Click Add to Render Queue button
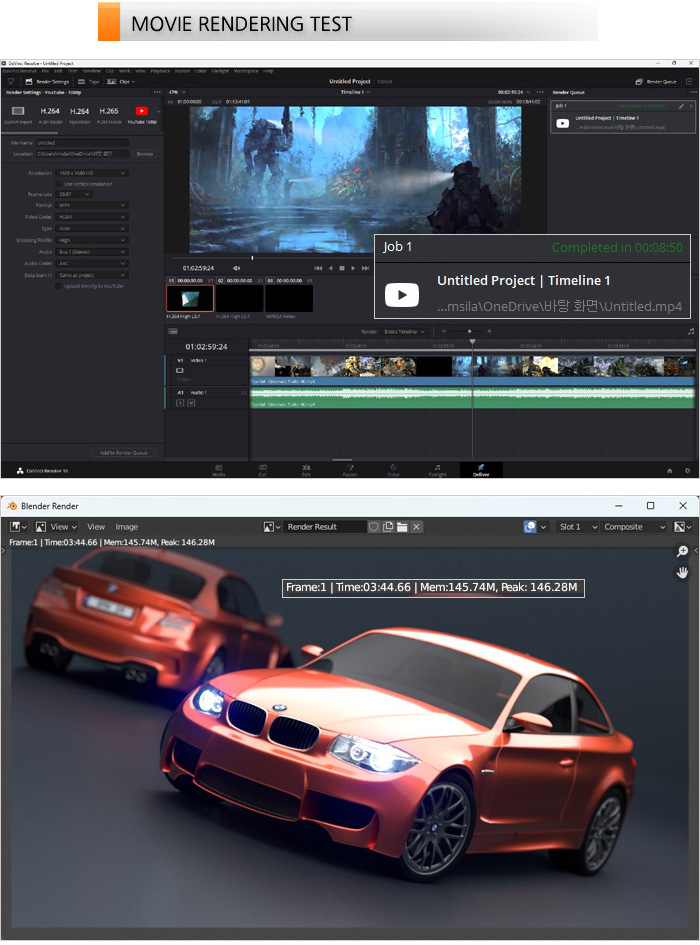The width and height of the screenshot is (700, 945). click(124, 453)
